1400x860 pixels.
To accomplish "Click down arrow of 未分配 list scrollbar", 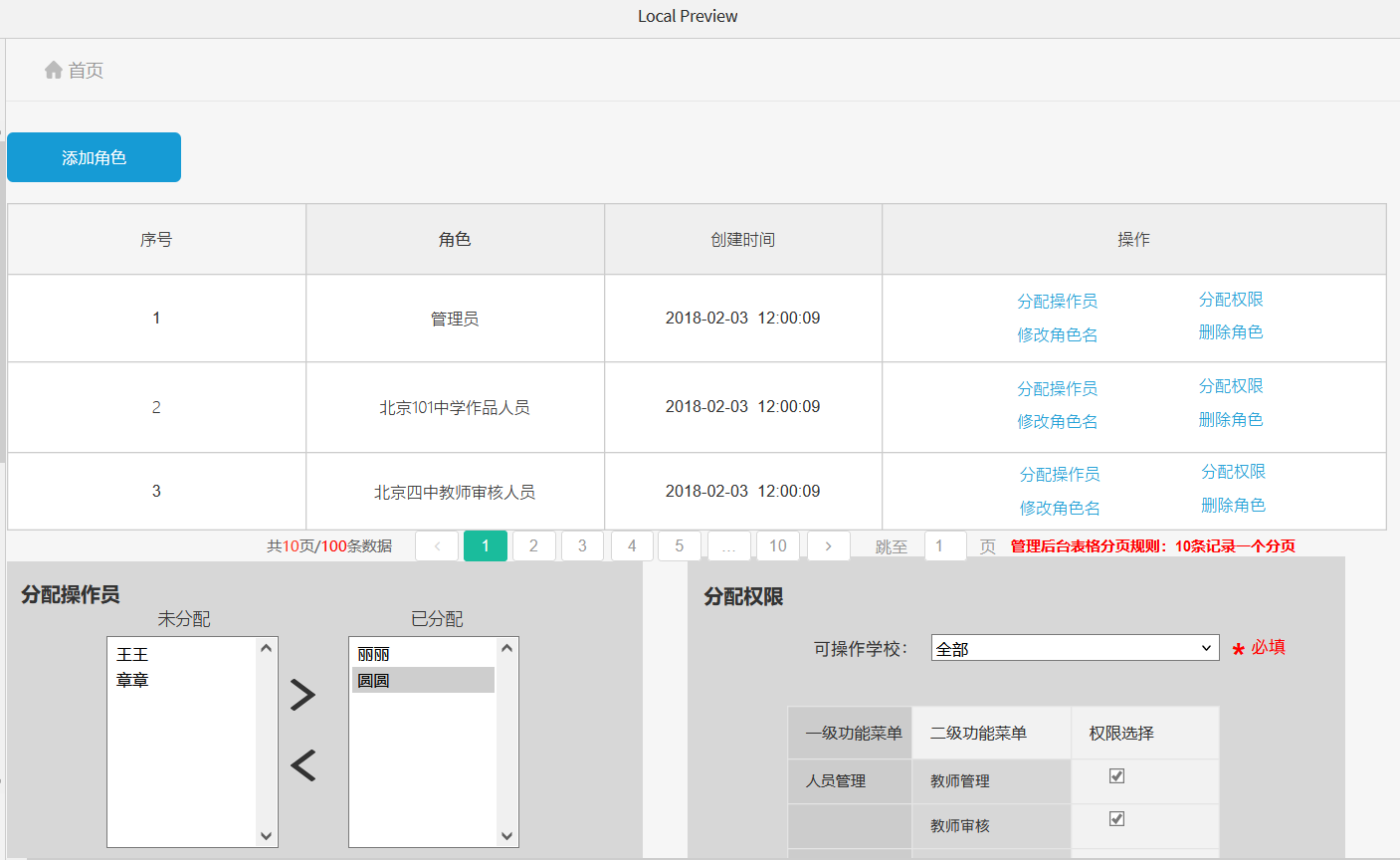I will click(266, 836).
